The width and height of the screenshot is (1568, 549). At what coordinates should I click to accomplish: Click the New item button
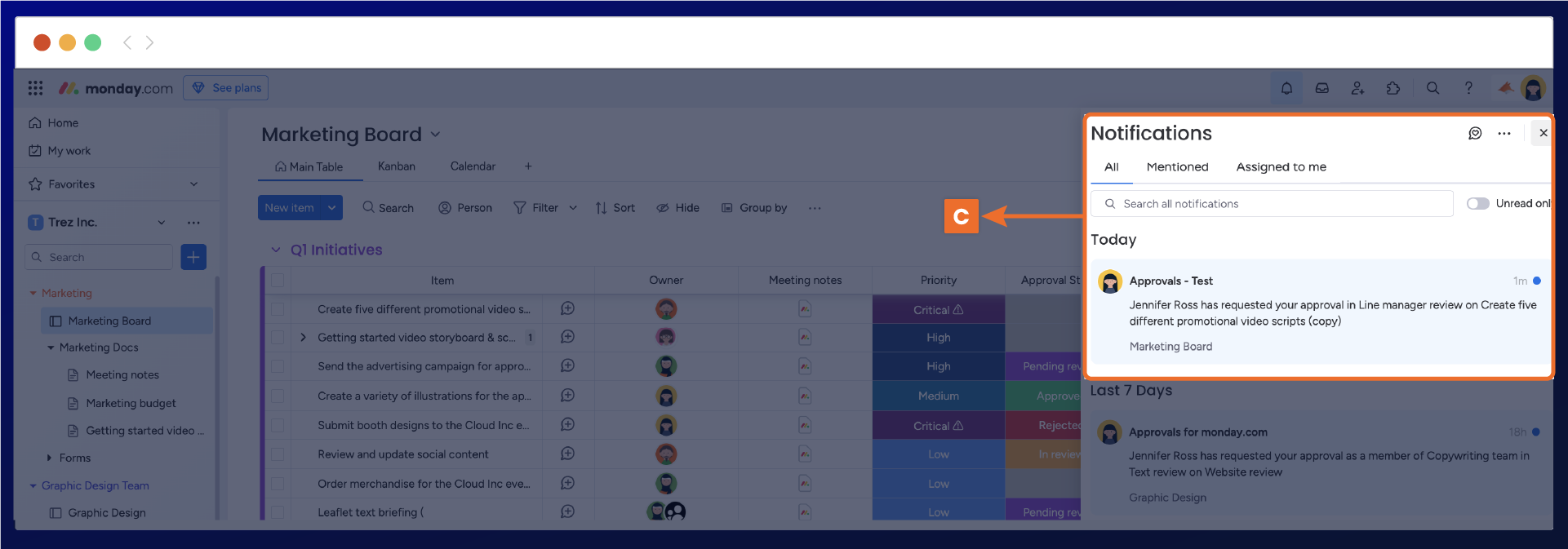[290, 208]
